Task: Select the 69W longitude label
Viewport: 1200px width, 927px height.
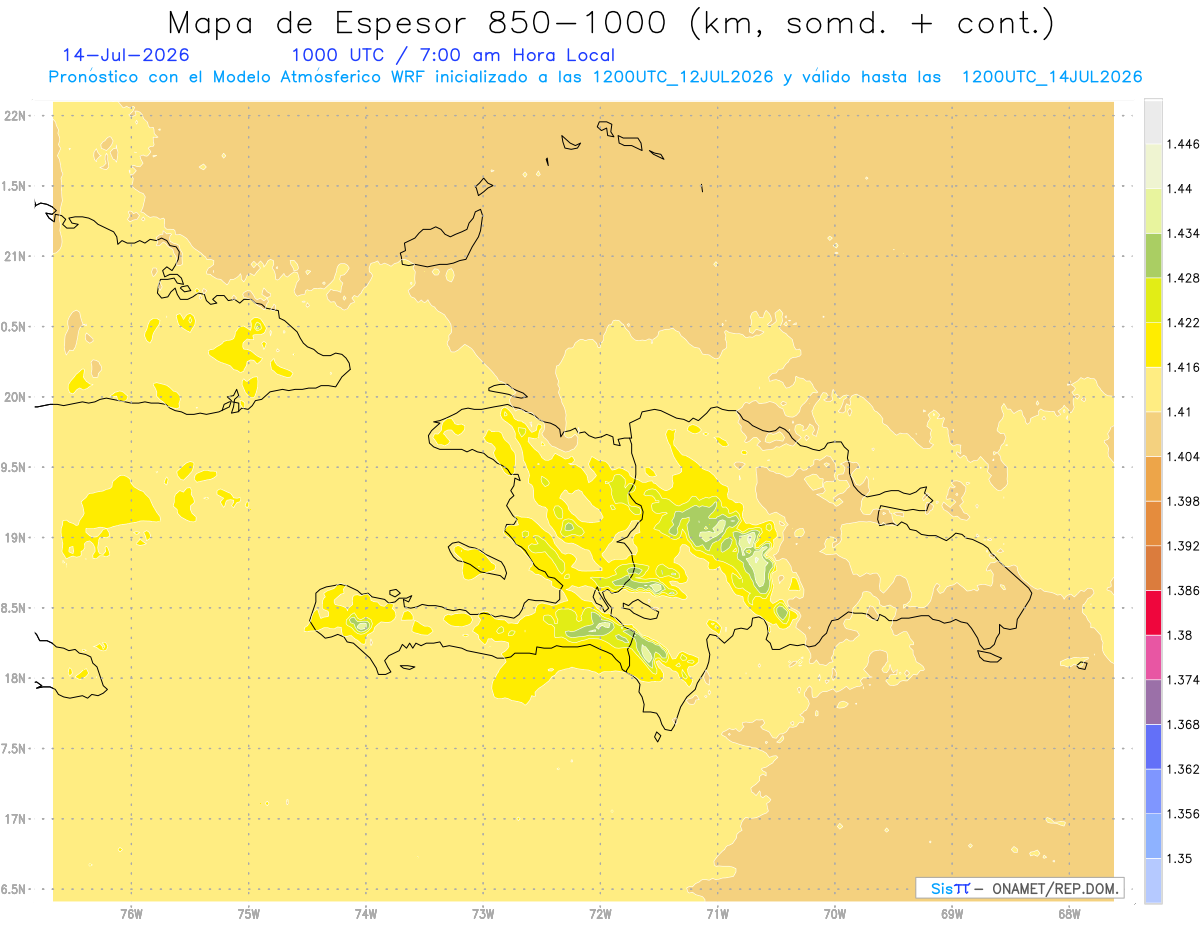Action: click(952, 913)
